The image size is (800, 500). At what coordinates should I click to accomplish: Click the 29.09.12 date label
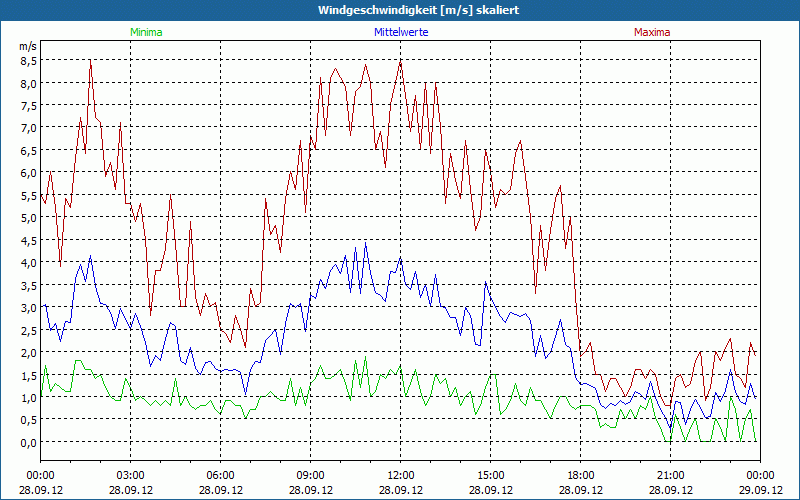[761, 490]
